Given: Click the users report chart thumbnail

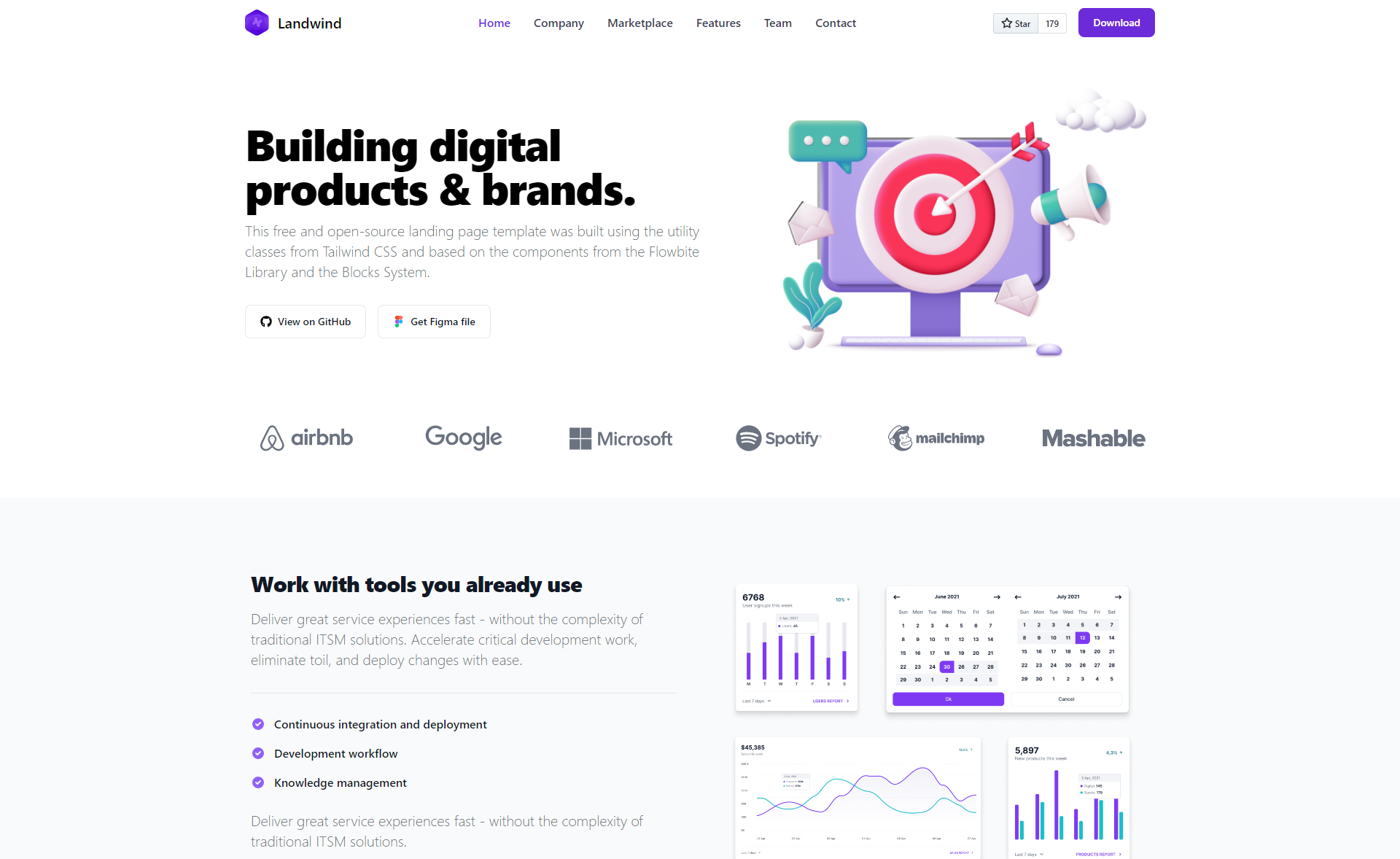Looking at the screenshot, I should 795,648.
